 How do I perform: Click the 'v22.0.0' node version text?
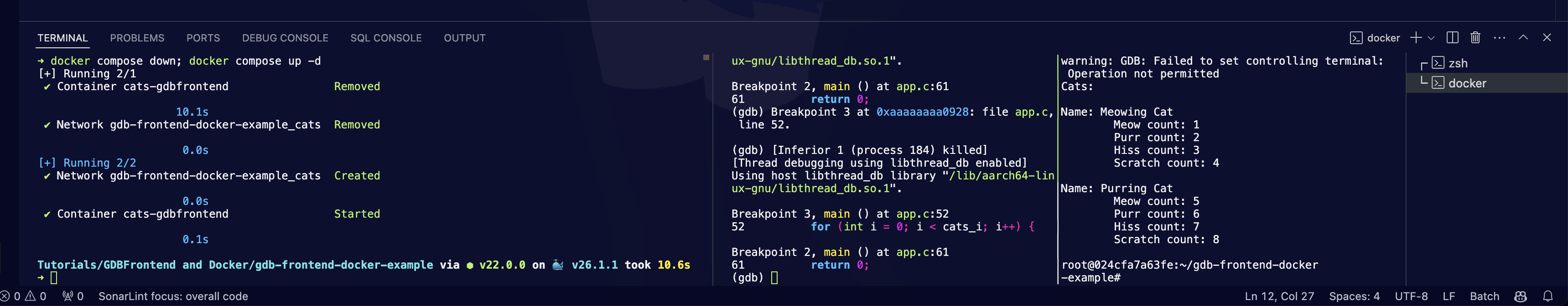(x=502, y=265)
